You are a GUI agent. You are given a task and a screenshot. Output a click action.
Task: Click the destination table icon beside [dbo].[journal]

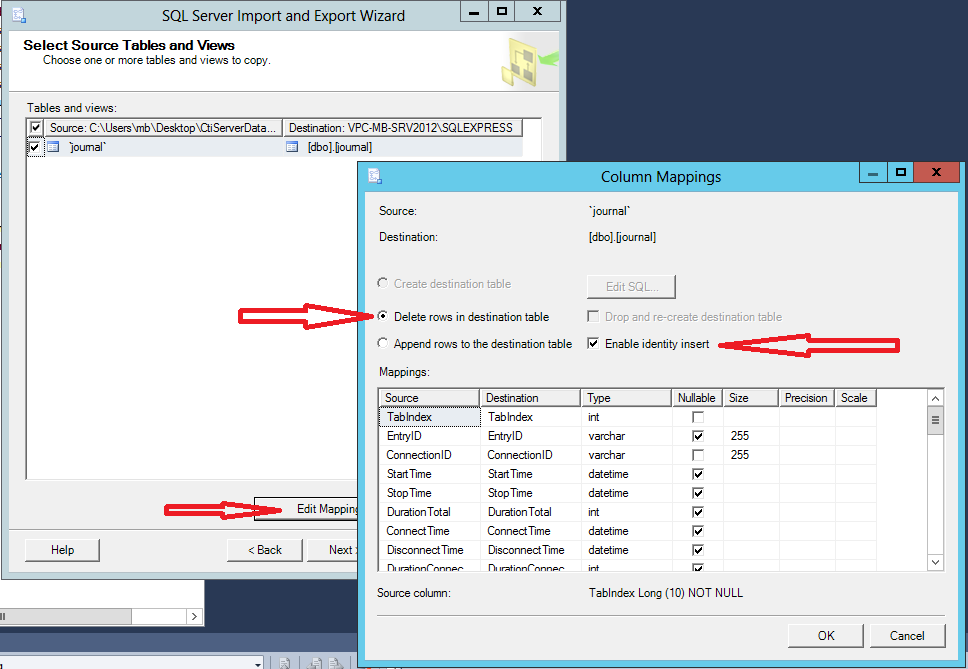click(292, 147)
